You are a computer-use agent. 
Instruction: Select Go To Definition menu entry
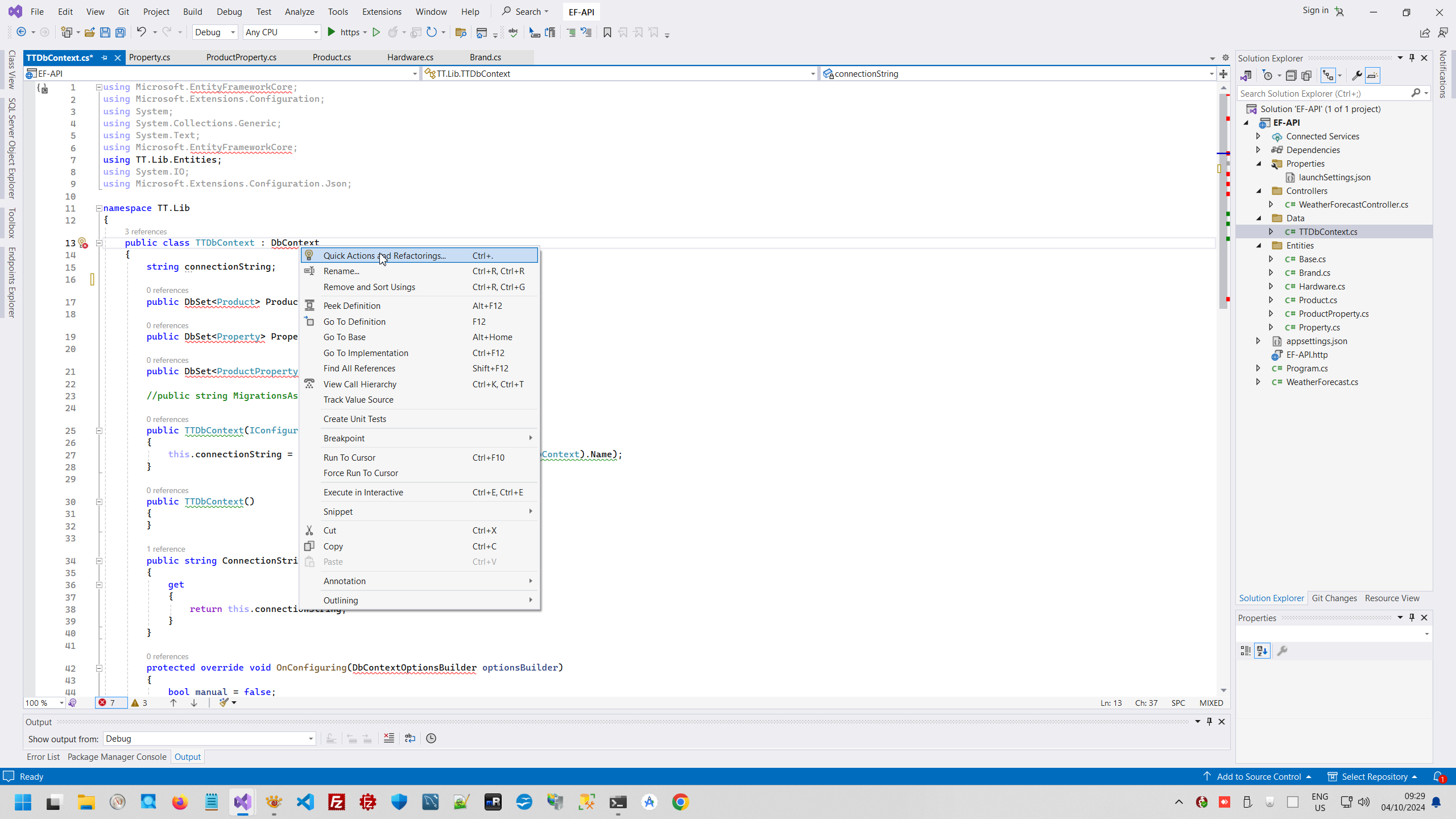[x=354, y=321]
